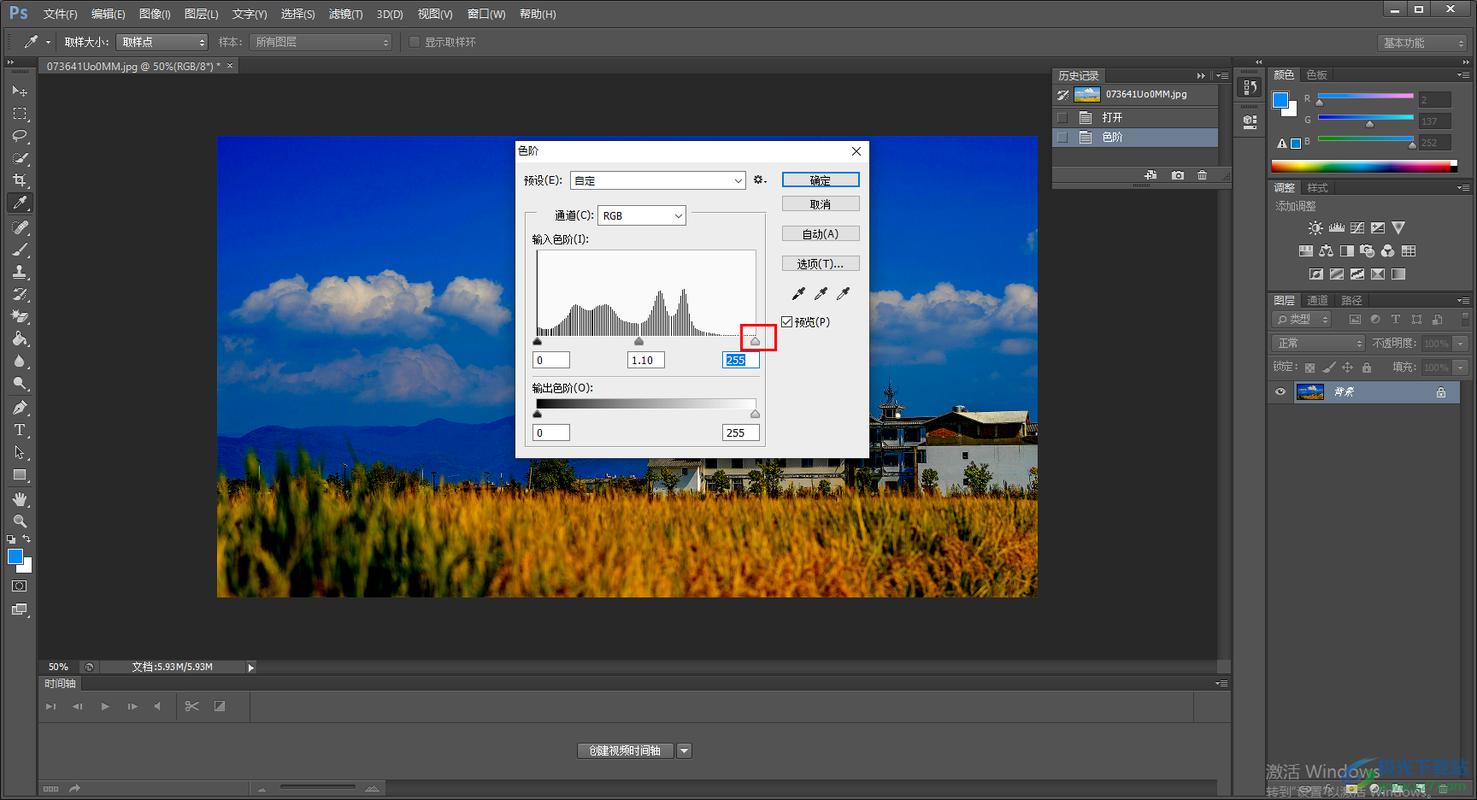
Task: Select the Lasso tool
Action: (20, 135)
